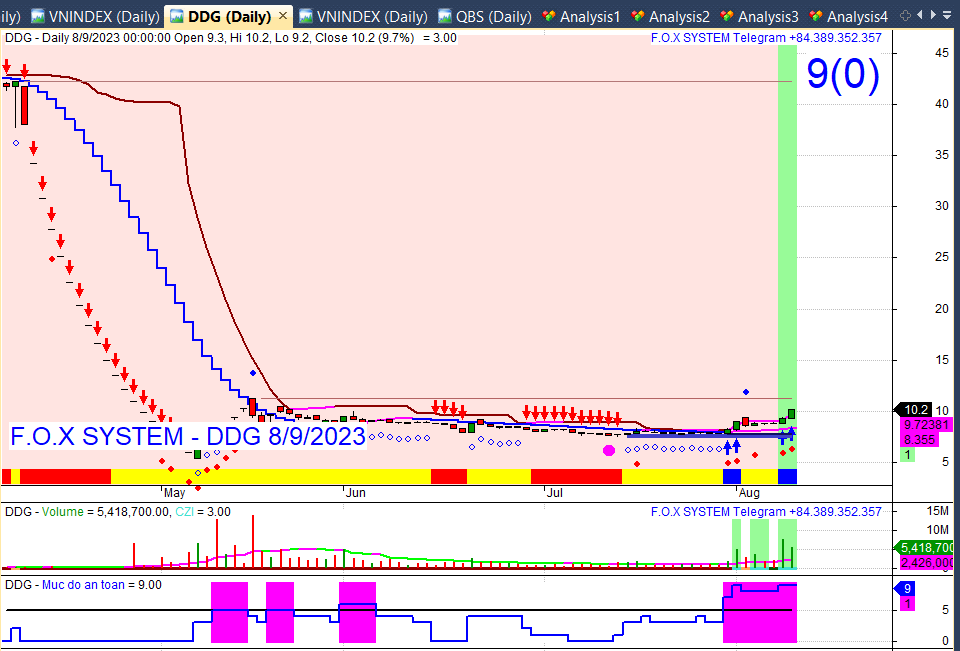Click the Analysis1 tab icon
This screenshot has width=960, height=651.
pos(549,16)
